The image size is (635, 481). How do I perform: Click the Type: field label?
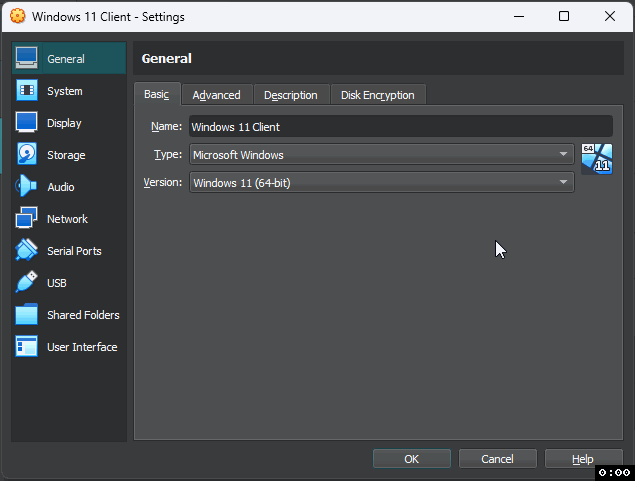pos(168,154)
